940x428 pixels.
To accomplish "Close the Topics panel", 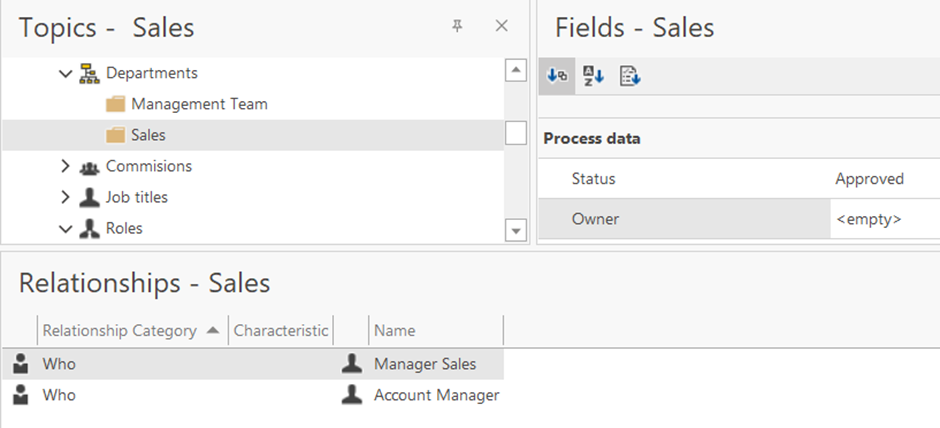I will [502, 26].
